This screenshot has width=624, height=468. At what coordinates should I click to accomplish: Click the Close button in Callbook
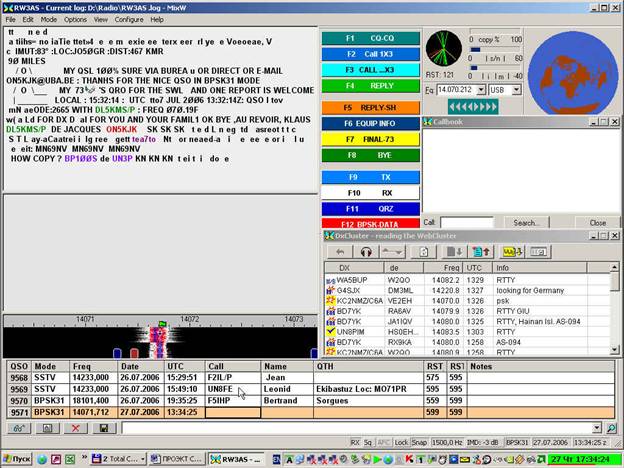[x=597, y=223]
